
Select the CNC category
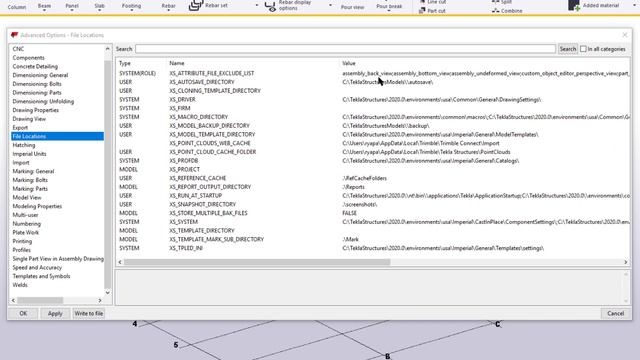[18, 49]
